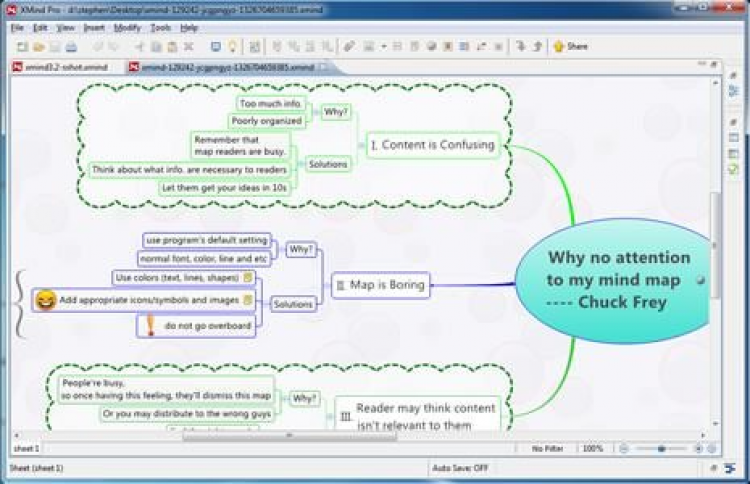750x484 pixels.
Task: Click the vertical scrollbar thumb
Action: point(716,244)
